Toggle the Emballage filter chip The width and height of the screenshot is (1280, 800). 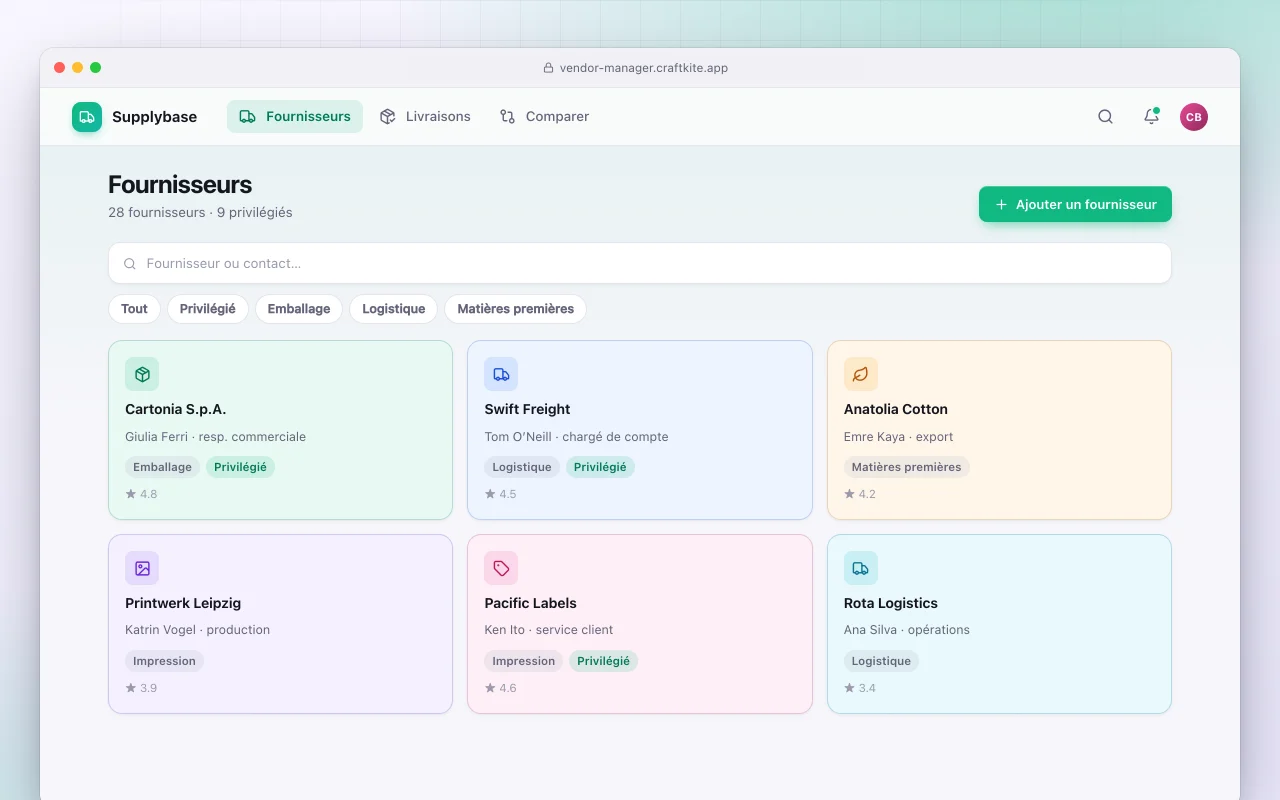click(x=299, y=309)
